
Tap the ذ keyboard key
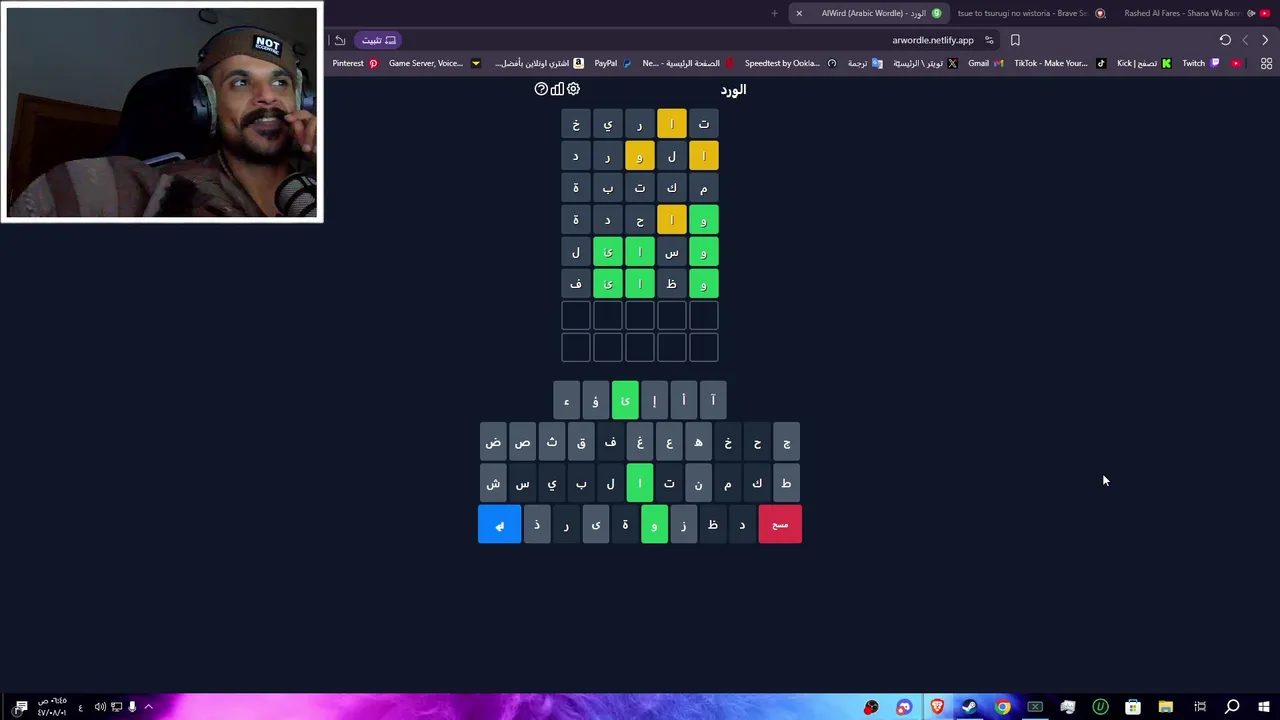[537, 525]
